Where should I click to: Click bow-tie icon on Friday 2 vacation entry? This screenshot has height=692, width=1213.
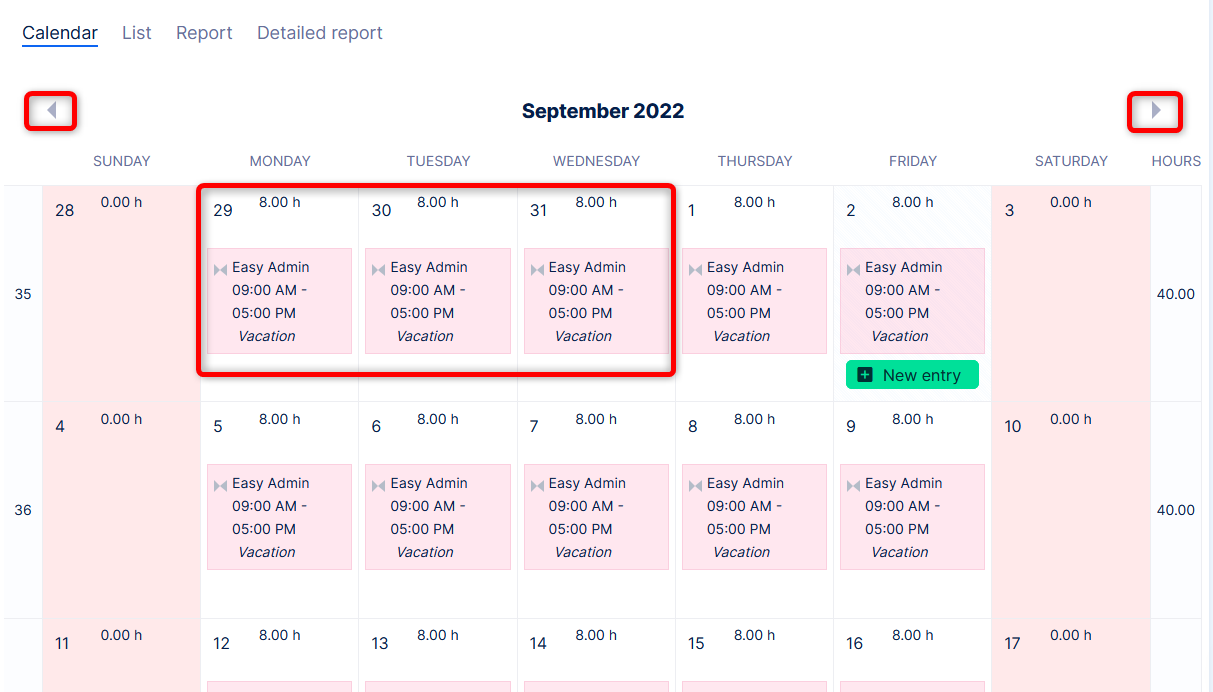(x=853, y=269)
